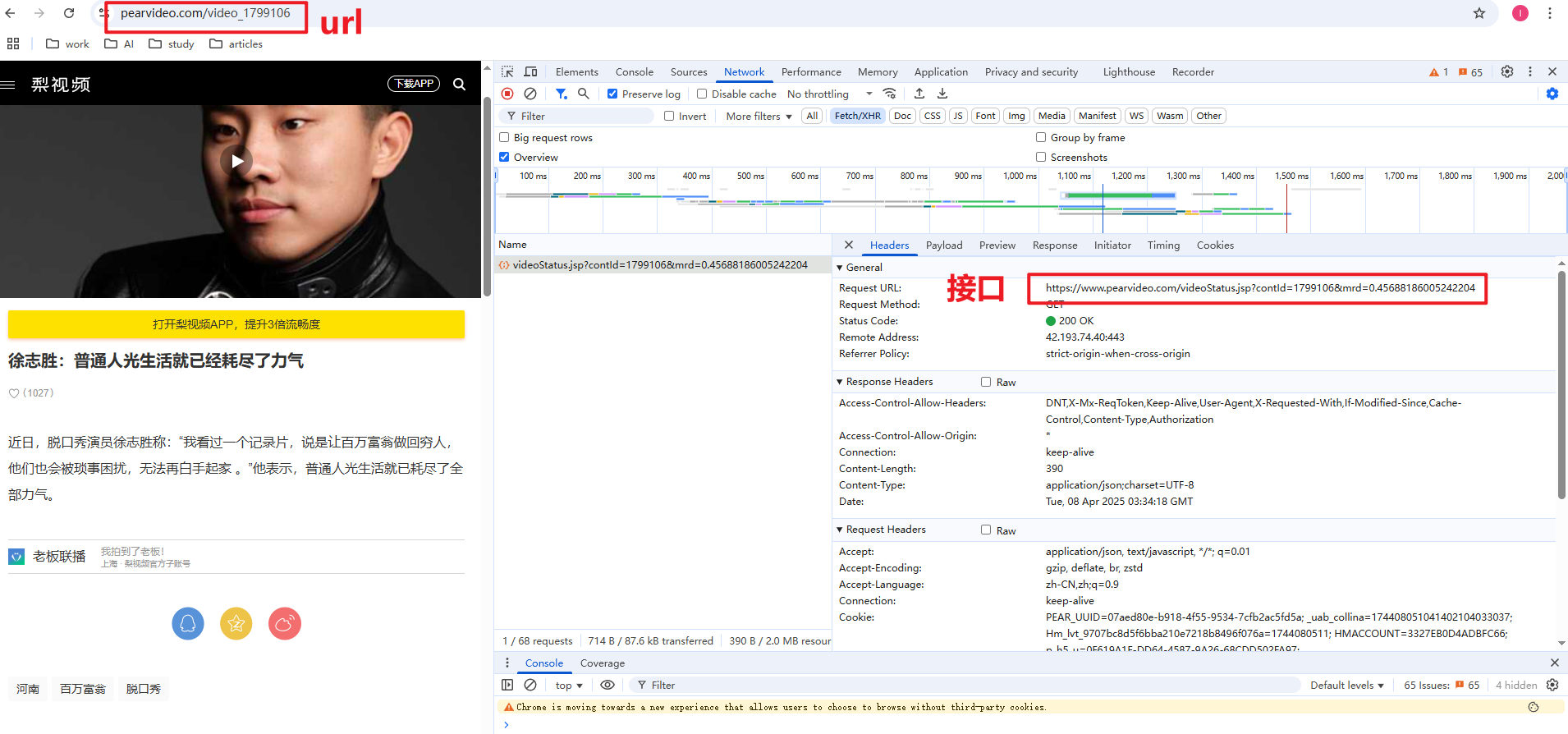1568x734 pixels.
Task: Open DevTools settings gear
Action: pyautogui.click(x=1507, y=71)
